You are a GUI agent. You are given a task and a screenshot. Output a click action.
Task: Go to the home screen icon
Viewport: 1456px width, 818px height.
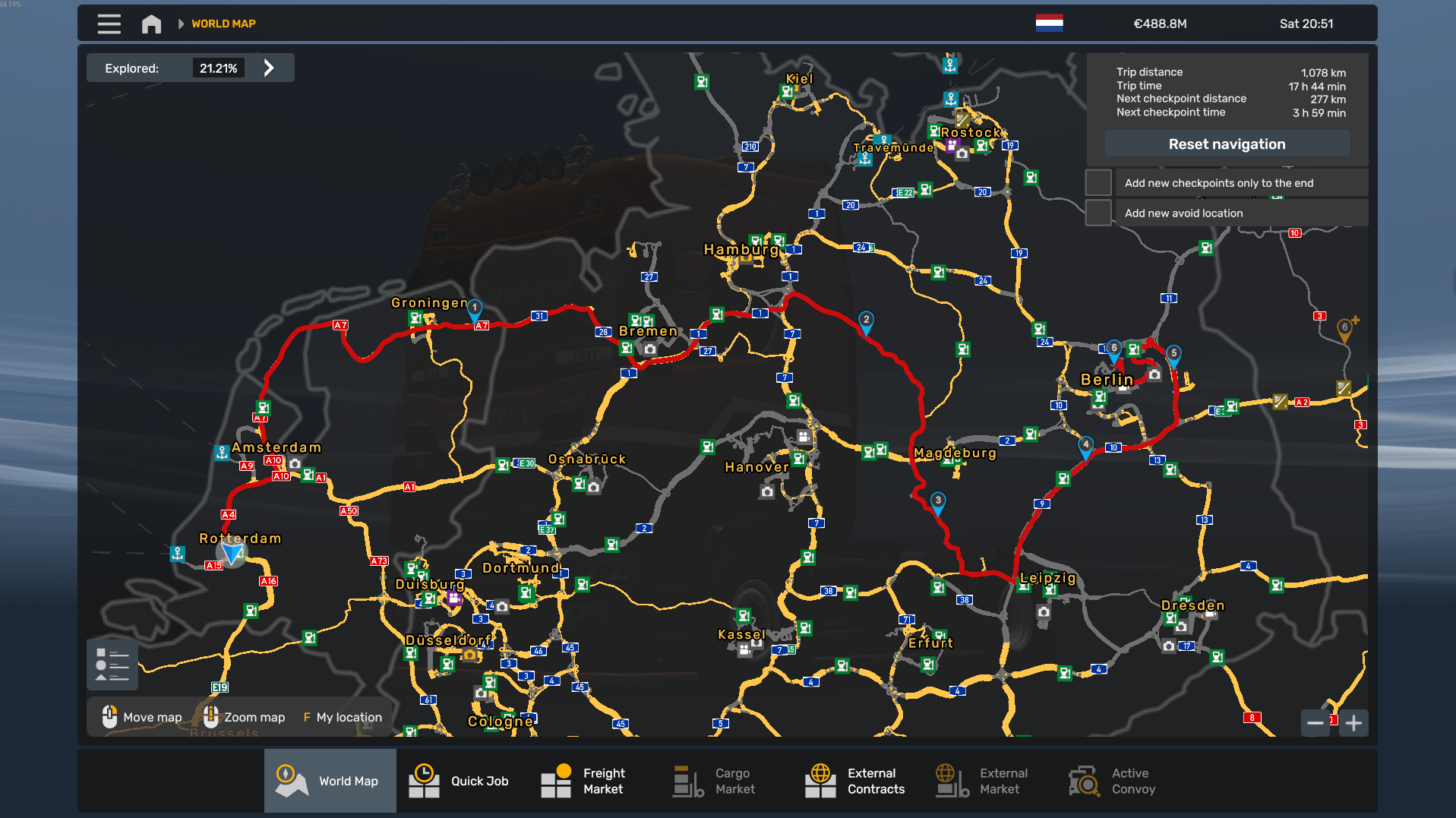click(151, 24)
